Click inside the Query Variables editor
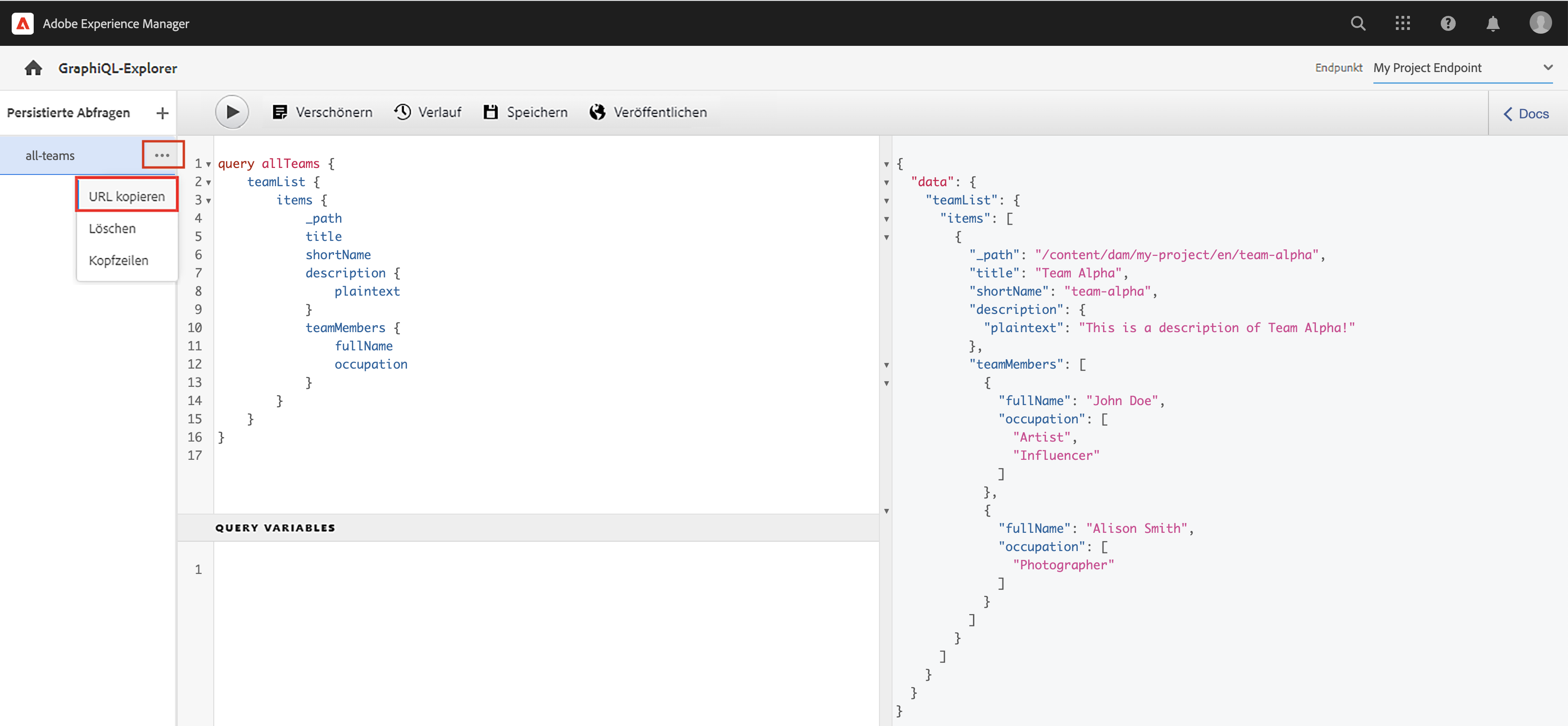1568x726 pixels. tap(542, 609)
